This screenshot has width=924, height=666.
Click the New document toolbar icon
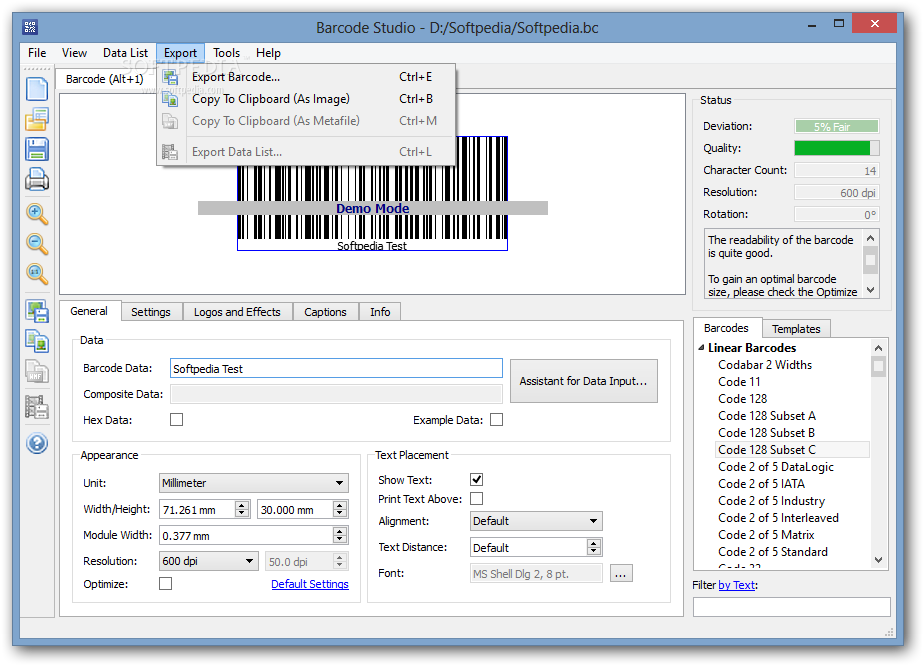click(37, 89)
